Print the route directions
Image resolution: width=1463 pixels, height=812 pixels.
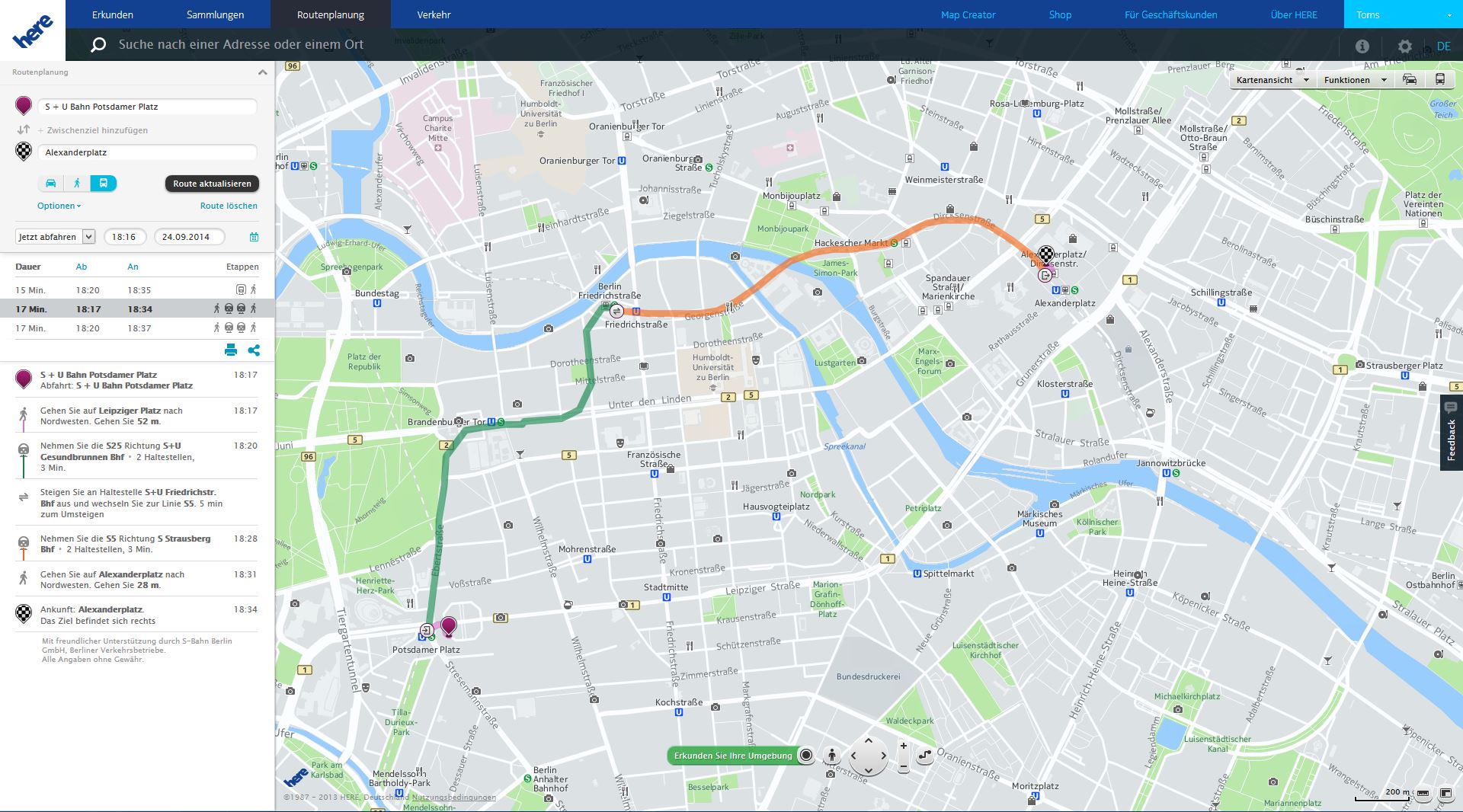tap(231, 350)
